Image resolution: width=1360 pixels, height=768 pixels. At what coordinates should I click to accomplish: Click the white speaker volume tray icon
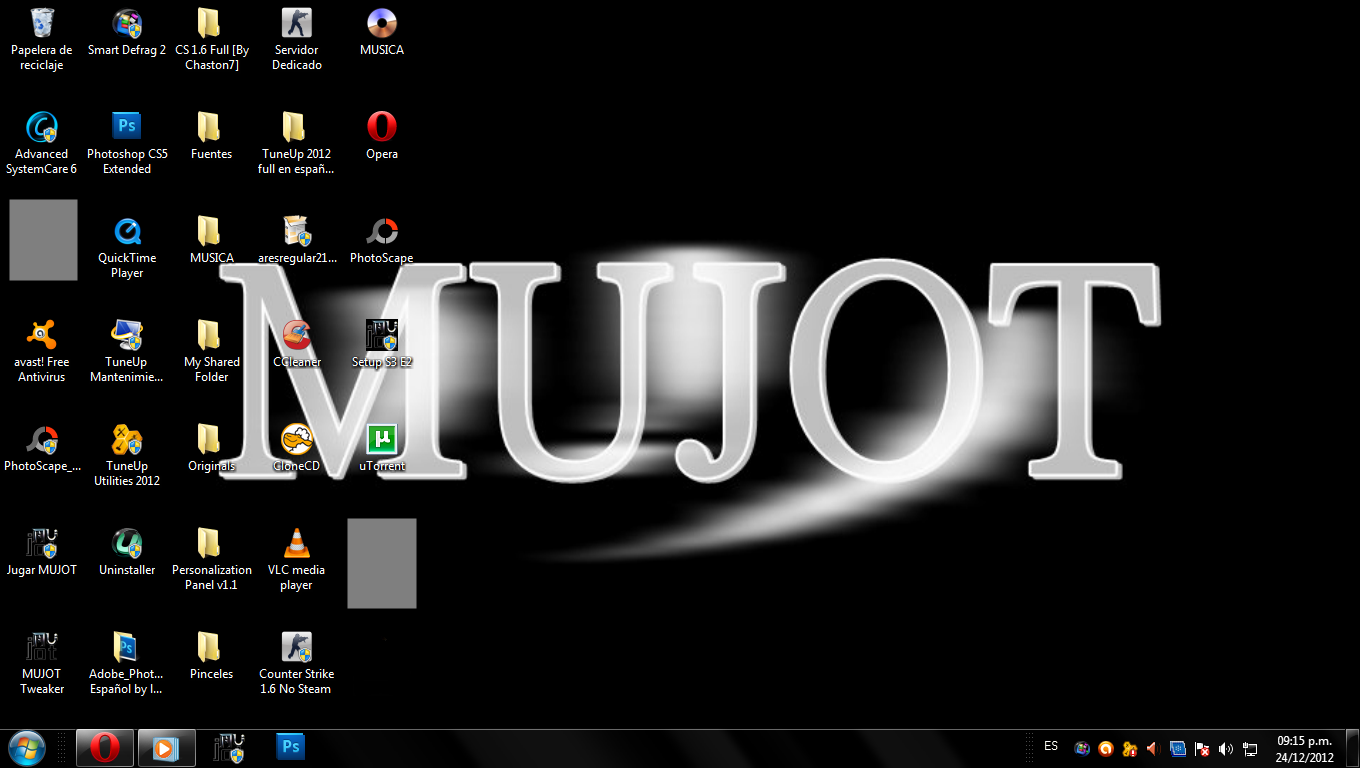[1226, 748]
